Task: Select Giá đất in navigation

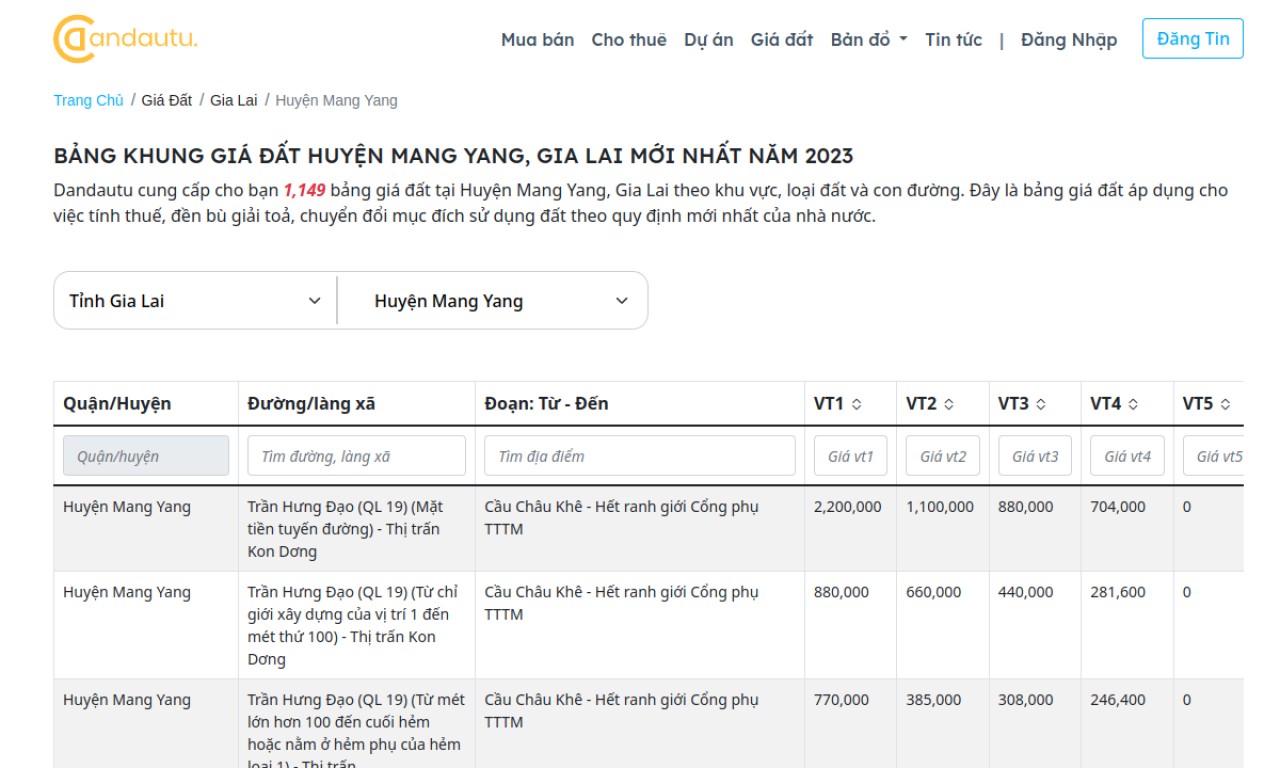Action: click(x=782, y=40)
